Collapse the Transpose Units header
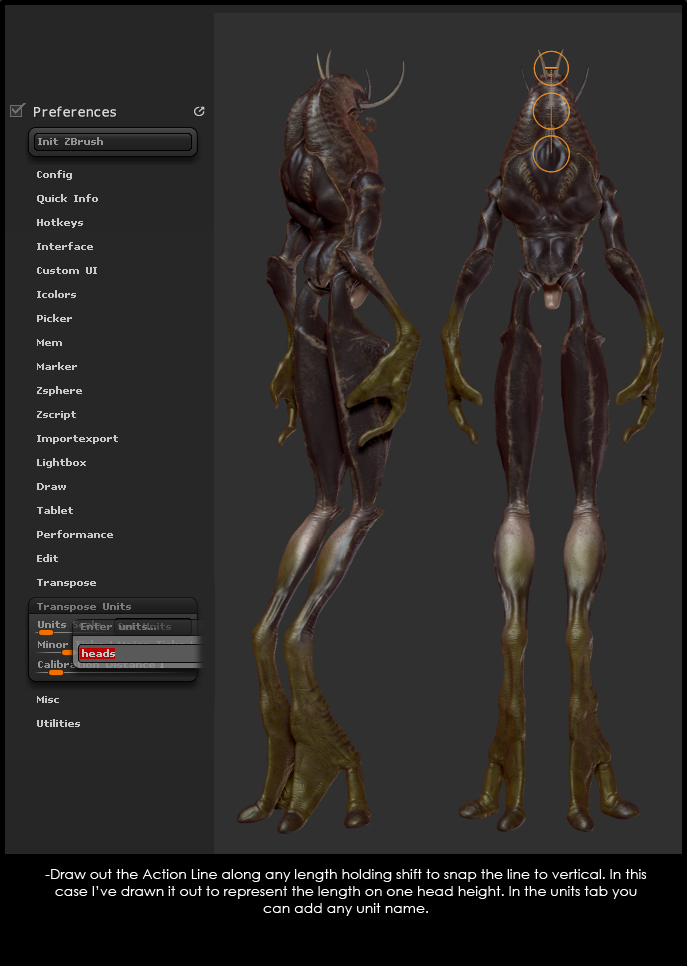 click(84, 607)
